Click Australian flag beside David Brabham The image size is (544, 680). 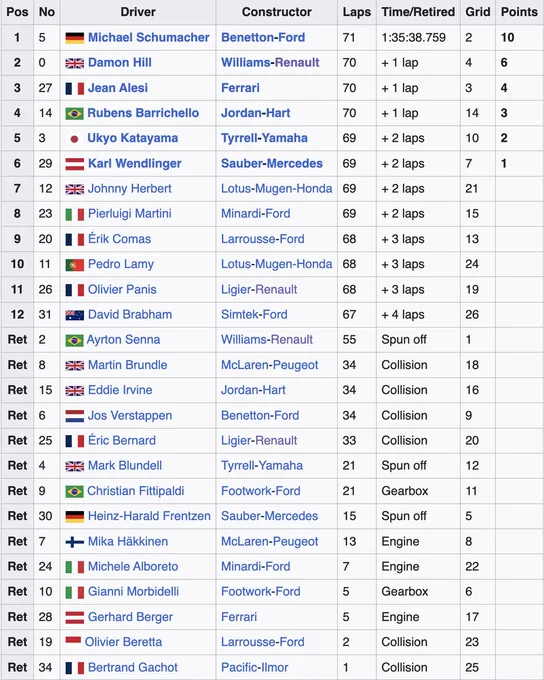tap(75, 315)
